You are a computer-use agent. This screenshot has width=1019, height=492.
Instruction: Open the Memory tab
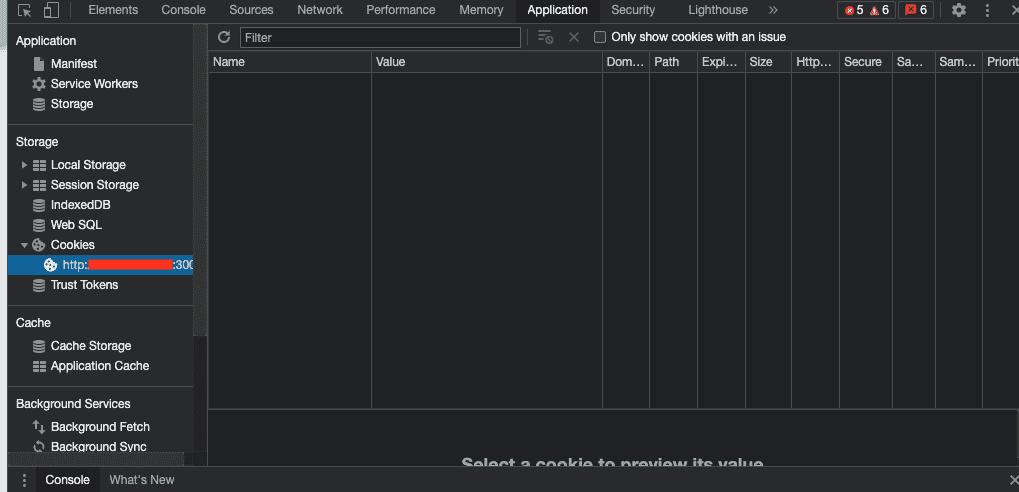pos(481,10)
